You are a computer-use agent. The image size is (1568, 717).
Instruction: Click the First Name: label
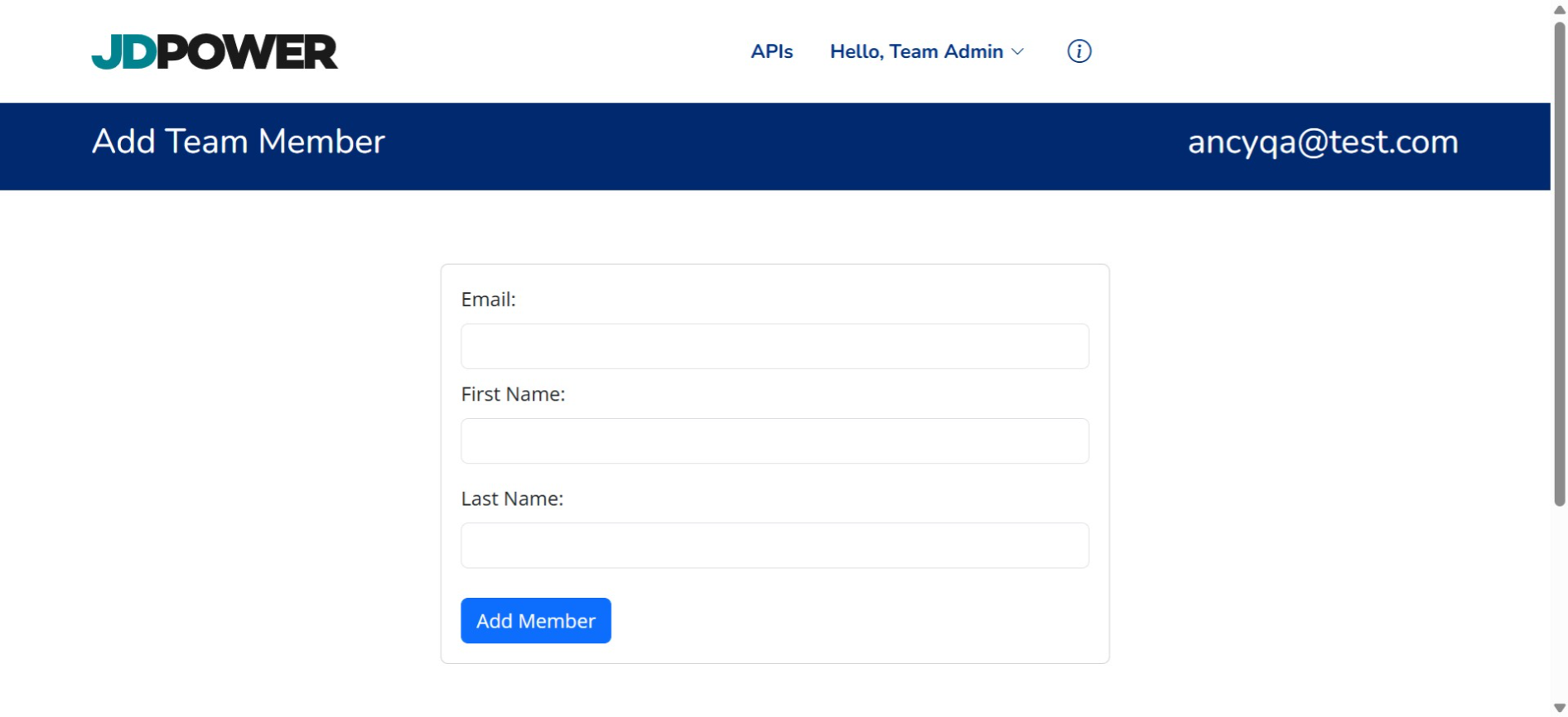513,394
